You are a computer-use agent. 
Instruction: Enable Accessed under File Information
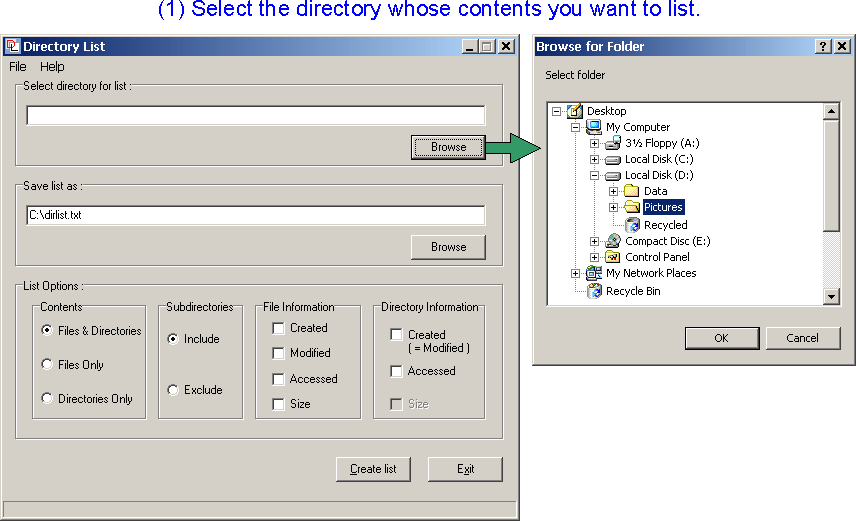click(278, 378)
